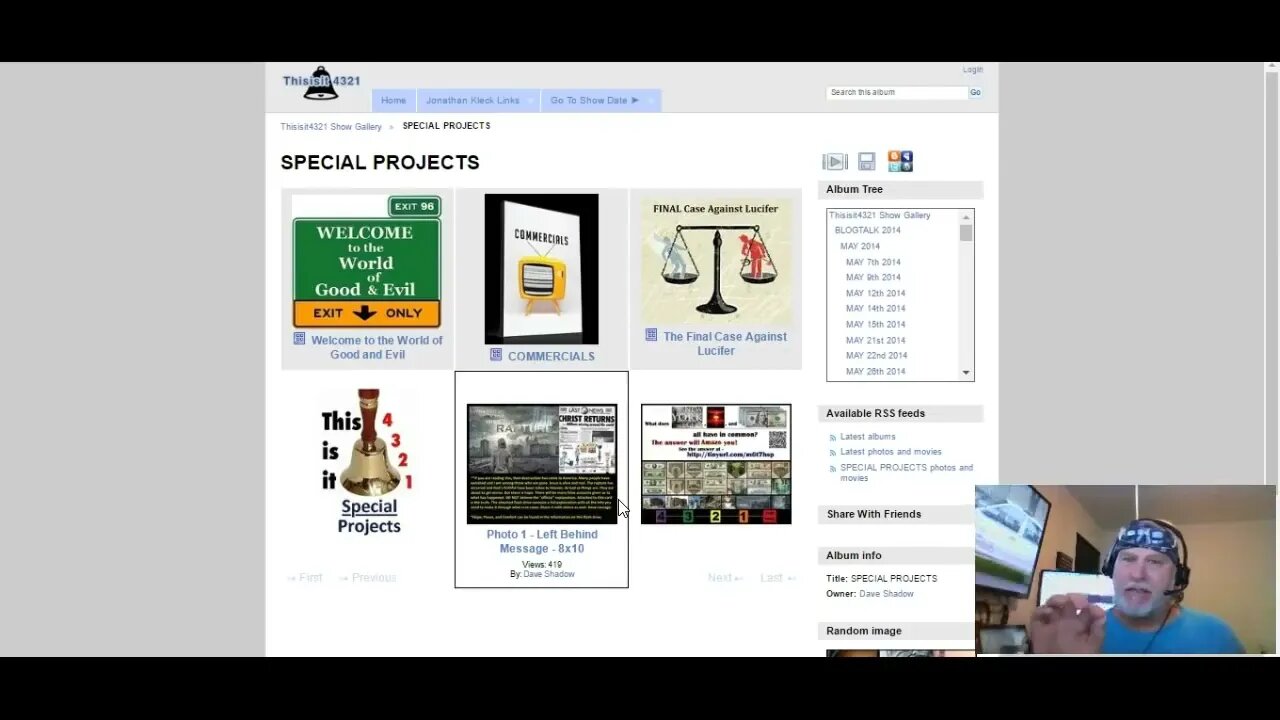
Task: Click the social bookmarking share icon
Action: [900, 161]
